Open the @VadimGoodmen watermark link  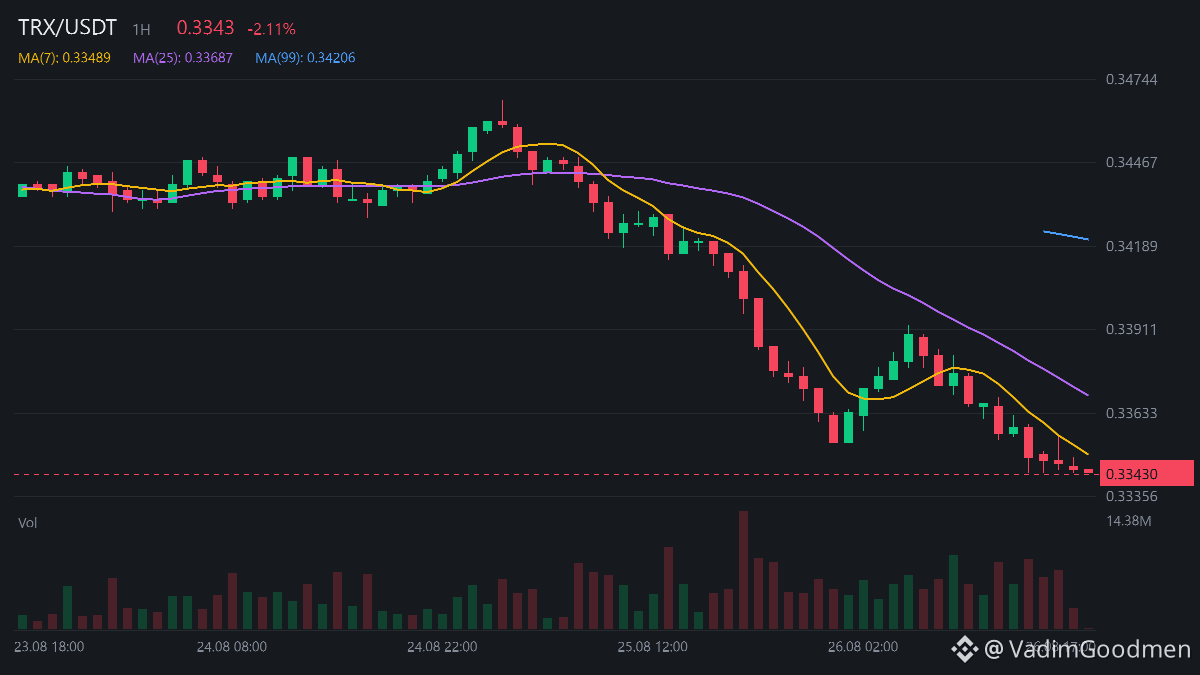[x=1088, y=650]
